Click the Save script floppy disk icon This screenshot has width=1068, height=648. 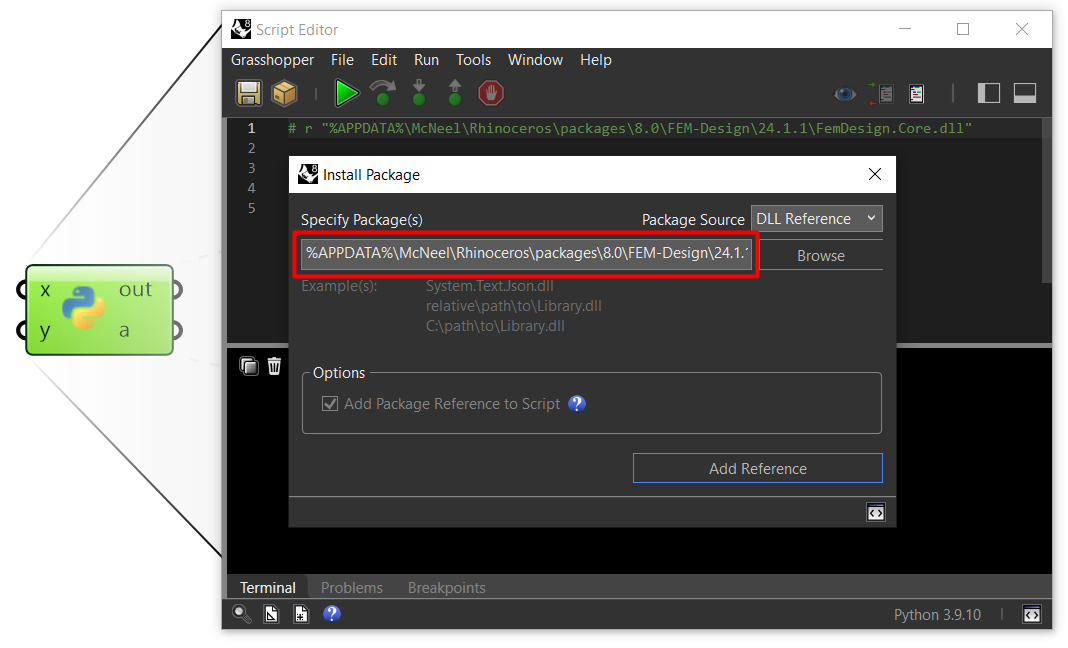pyautogui.click(x=249, y=93)
